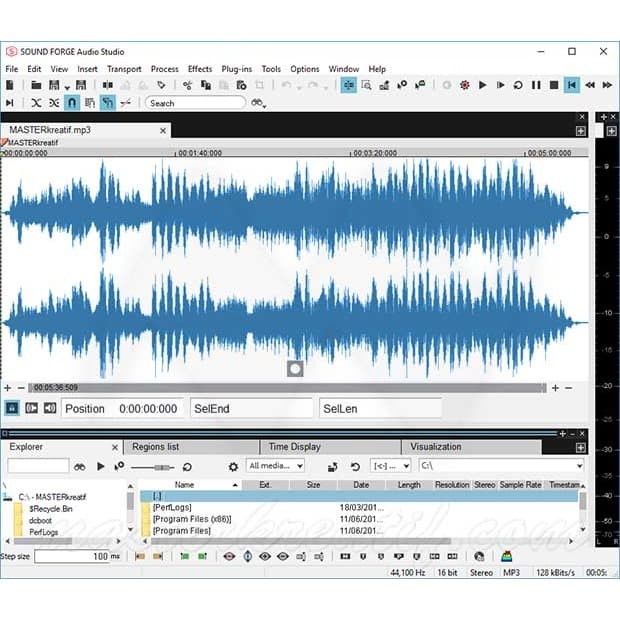Click the Explorer preview volume slider
Screen dimensions: 620x620
click(153, 467)
